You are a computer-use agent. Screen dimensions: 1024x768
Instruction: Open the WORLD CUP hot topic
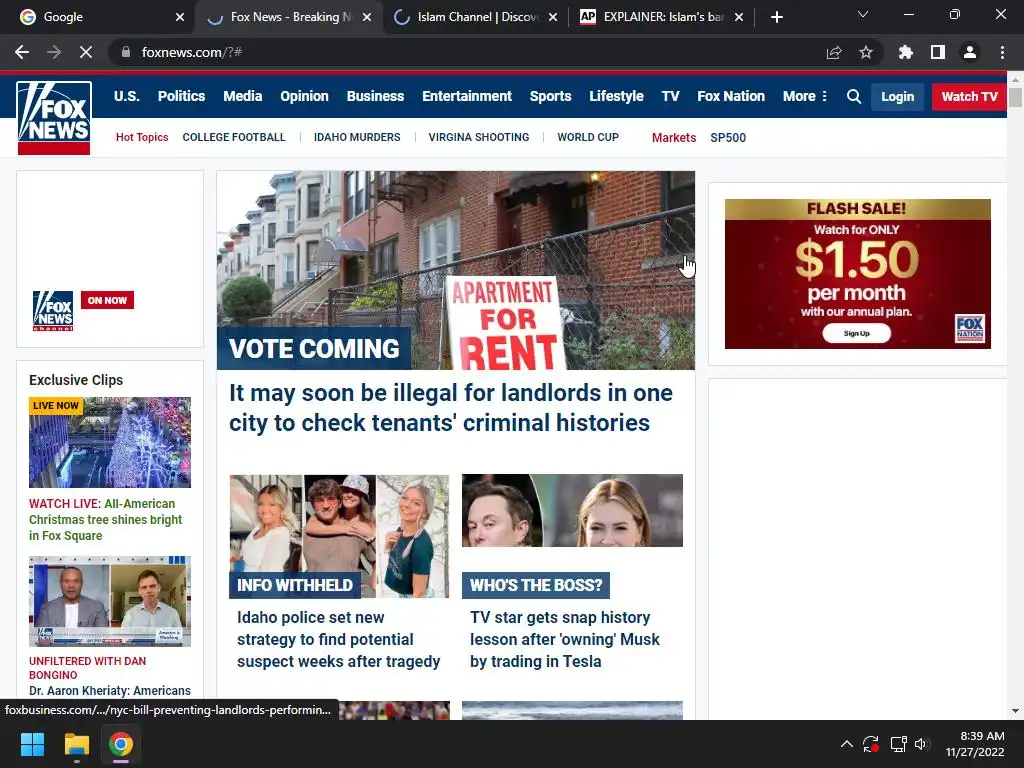coord(588,137)
